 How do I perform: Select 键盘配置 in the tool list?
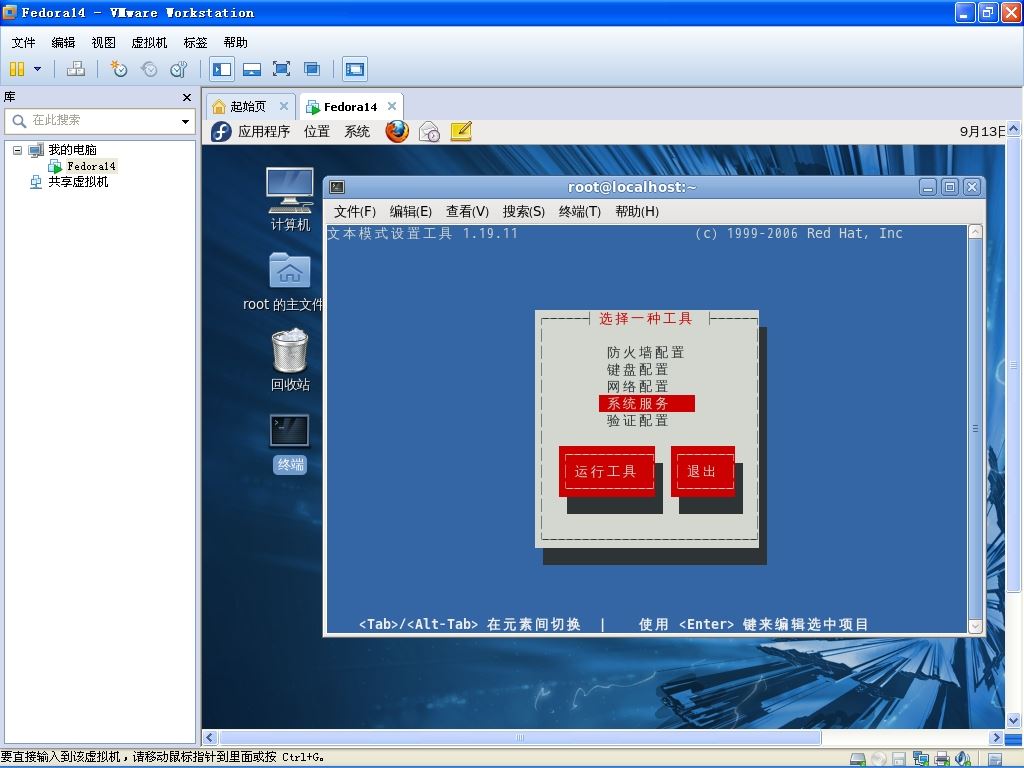(x=637, y=370)
